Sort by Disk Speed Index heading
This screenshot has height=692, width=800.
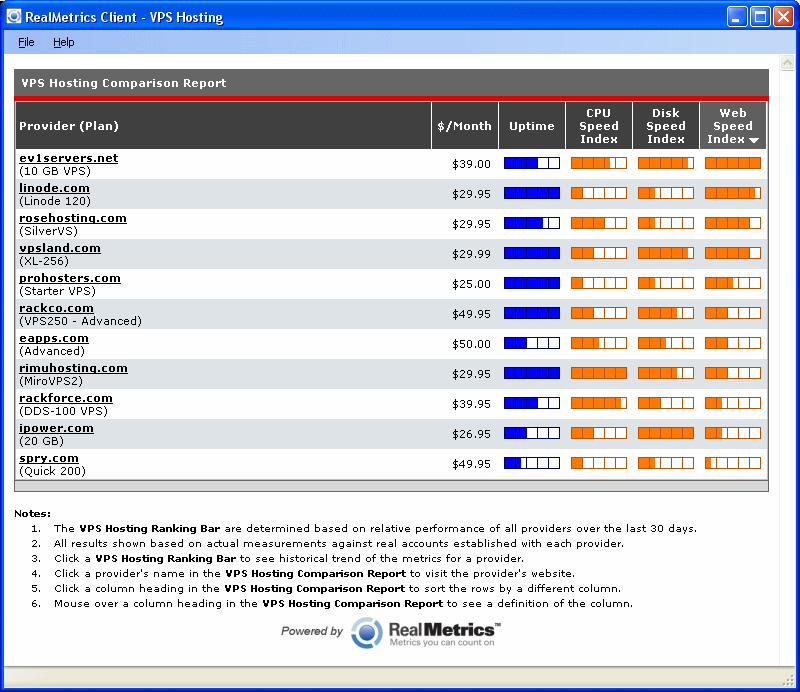pos(665,126)
